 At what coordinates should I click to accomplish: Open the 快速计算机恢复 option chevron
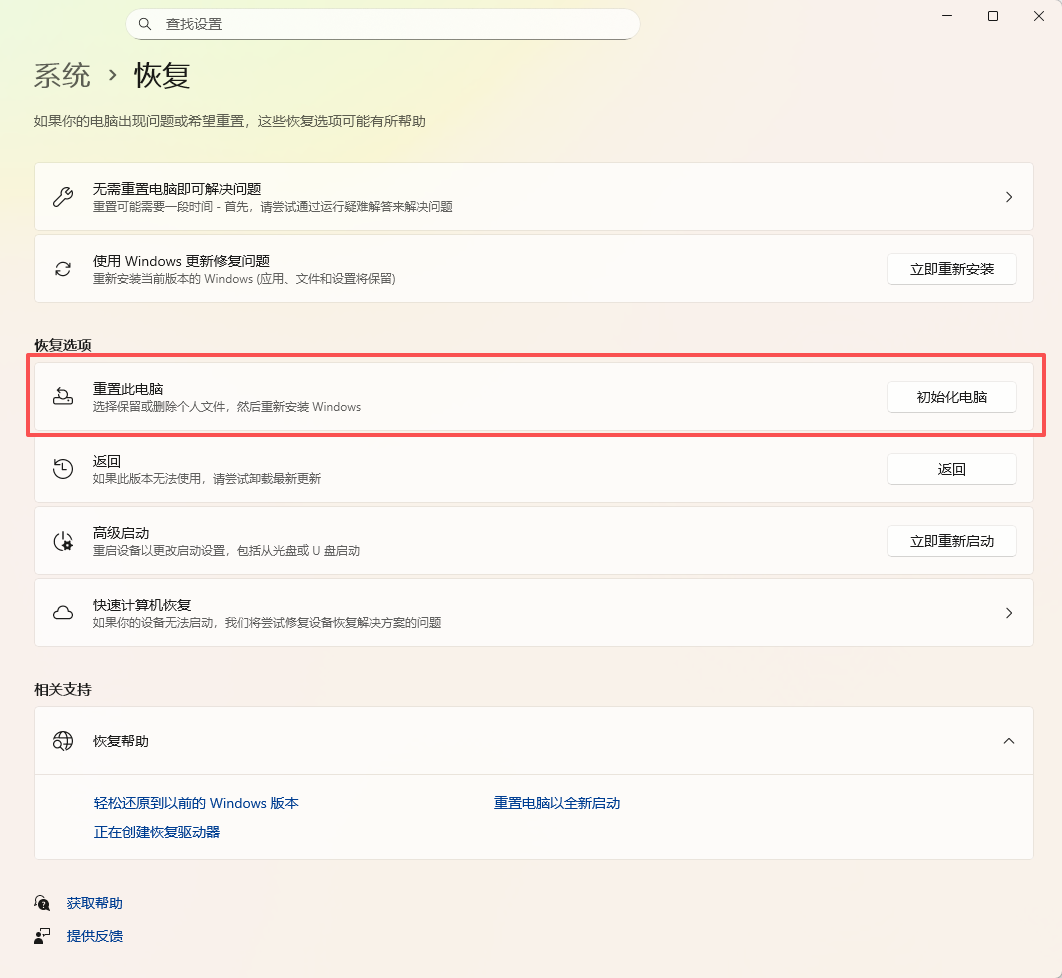click(x=1009, y=612)
